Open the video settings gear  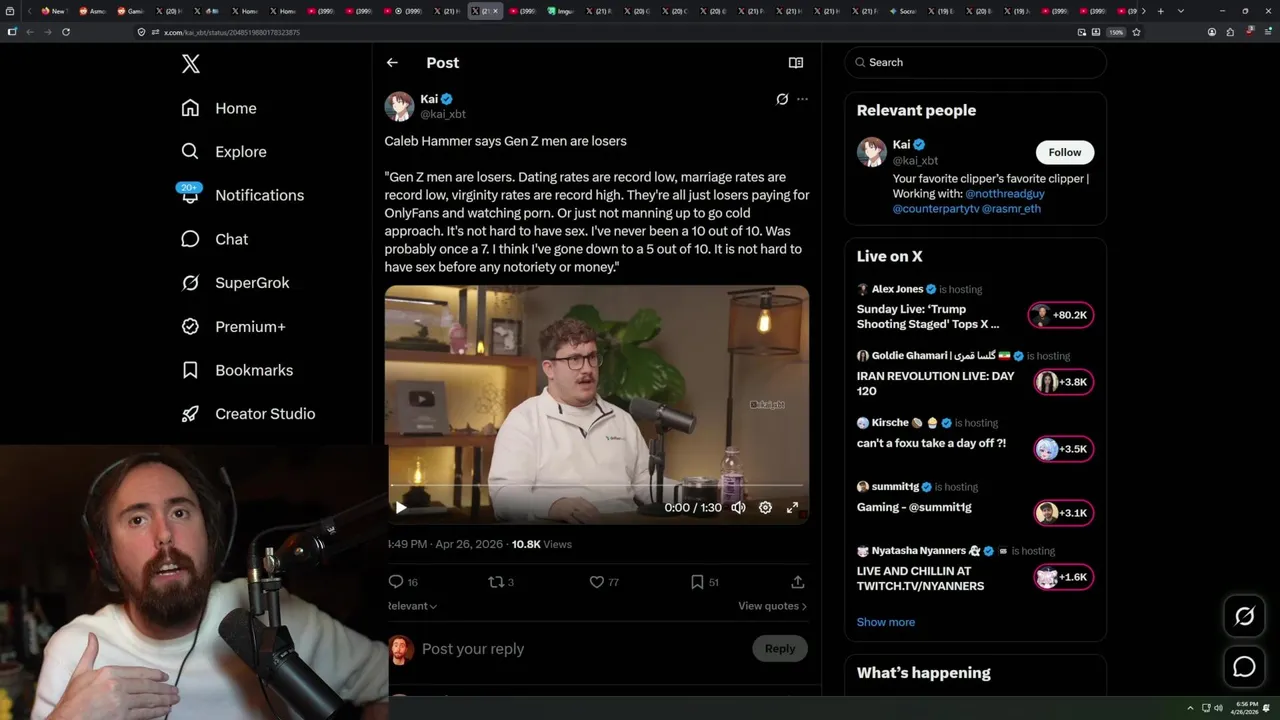click(765, 507)
